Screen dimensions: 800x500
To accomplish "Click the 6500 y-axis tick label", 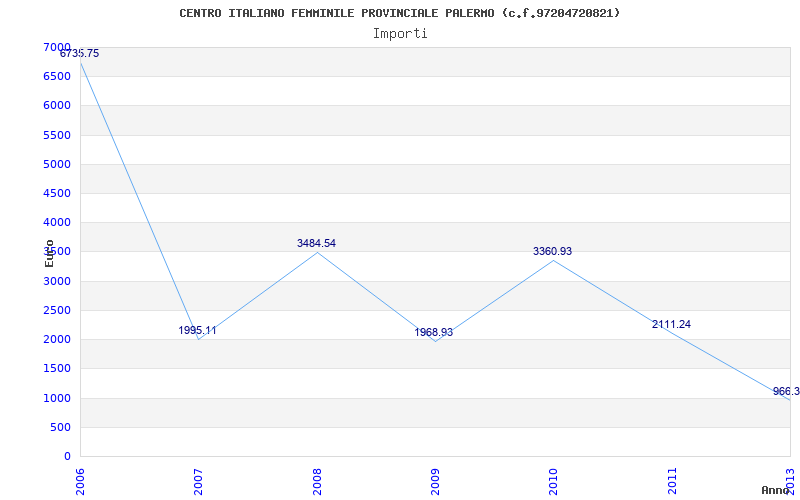I will [x=57, y=77].
